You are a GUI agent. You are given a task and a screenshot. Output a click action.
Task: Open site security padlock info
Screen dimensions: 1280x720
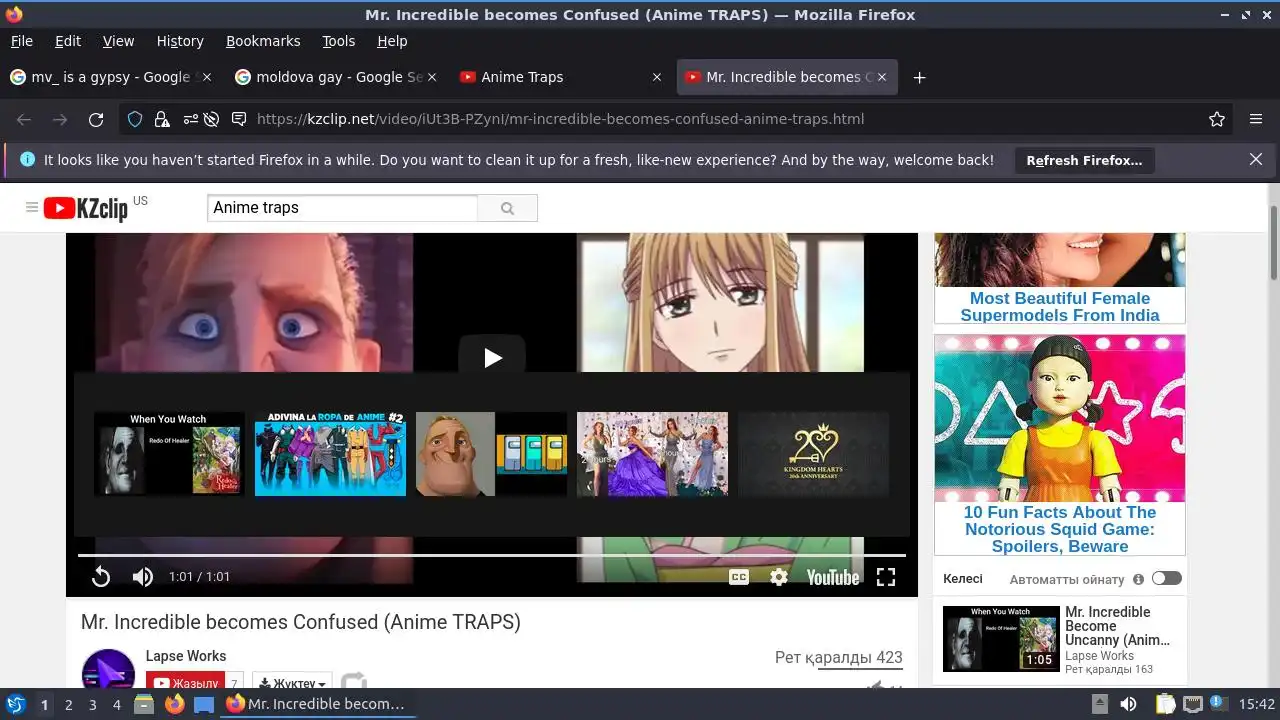(x=162, y=119)
